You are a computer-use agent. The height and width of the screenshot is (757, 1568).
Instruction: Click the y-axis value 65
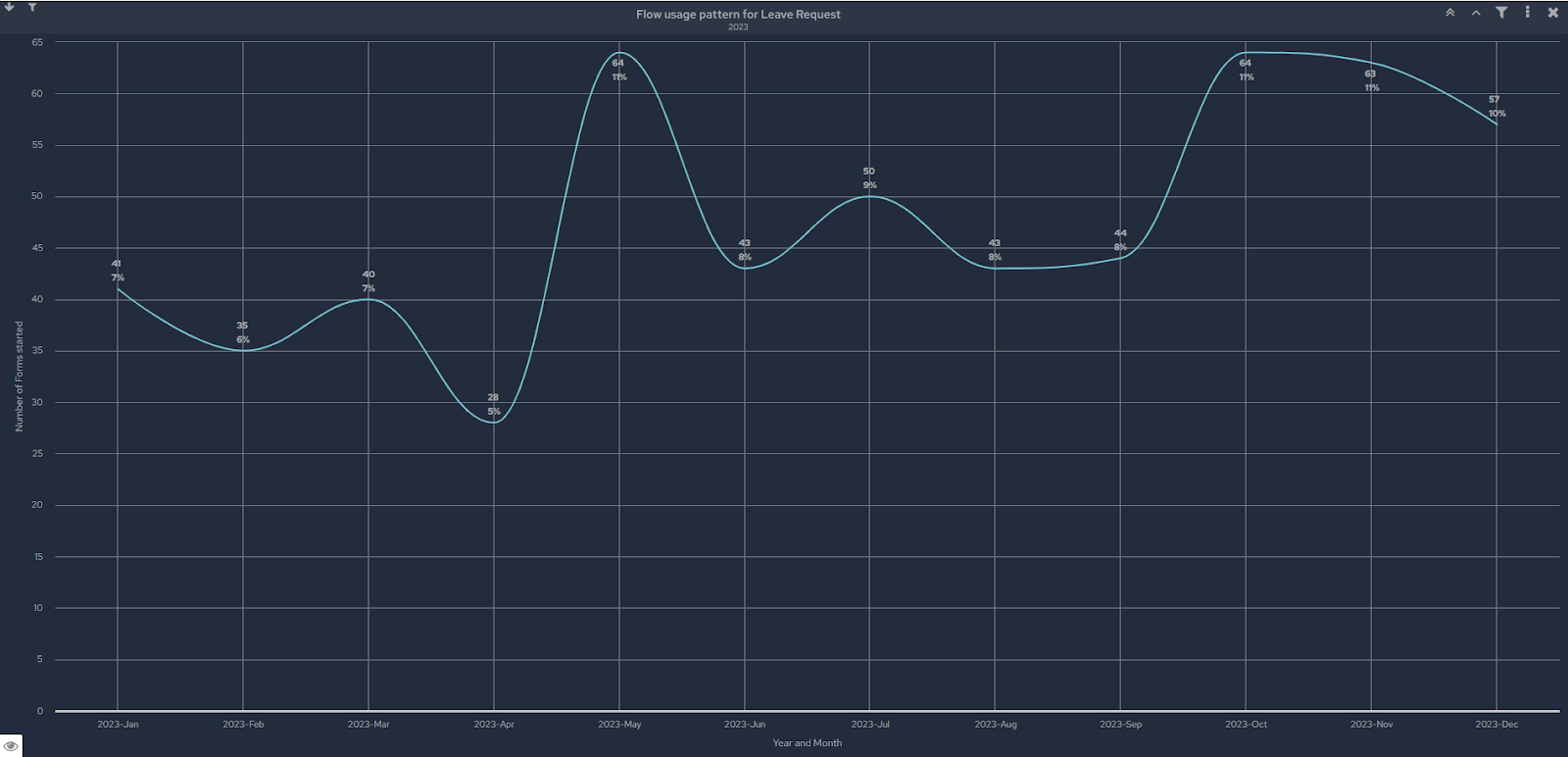click(37, 42)
